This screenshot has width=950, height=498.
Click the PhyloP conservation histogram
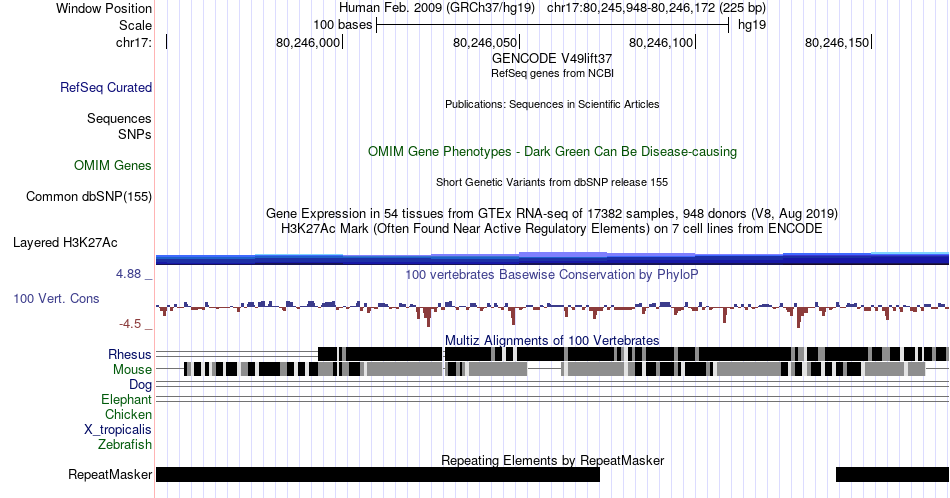552,312
